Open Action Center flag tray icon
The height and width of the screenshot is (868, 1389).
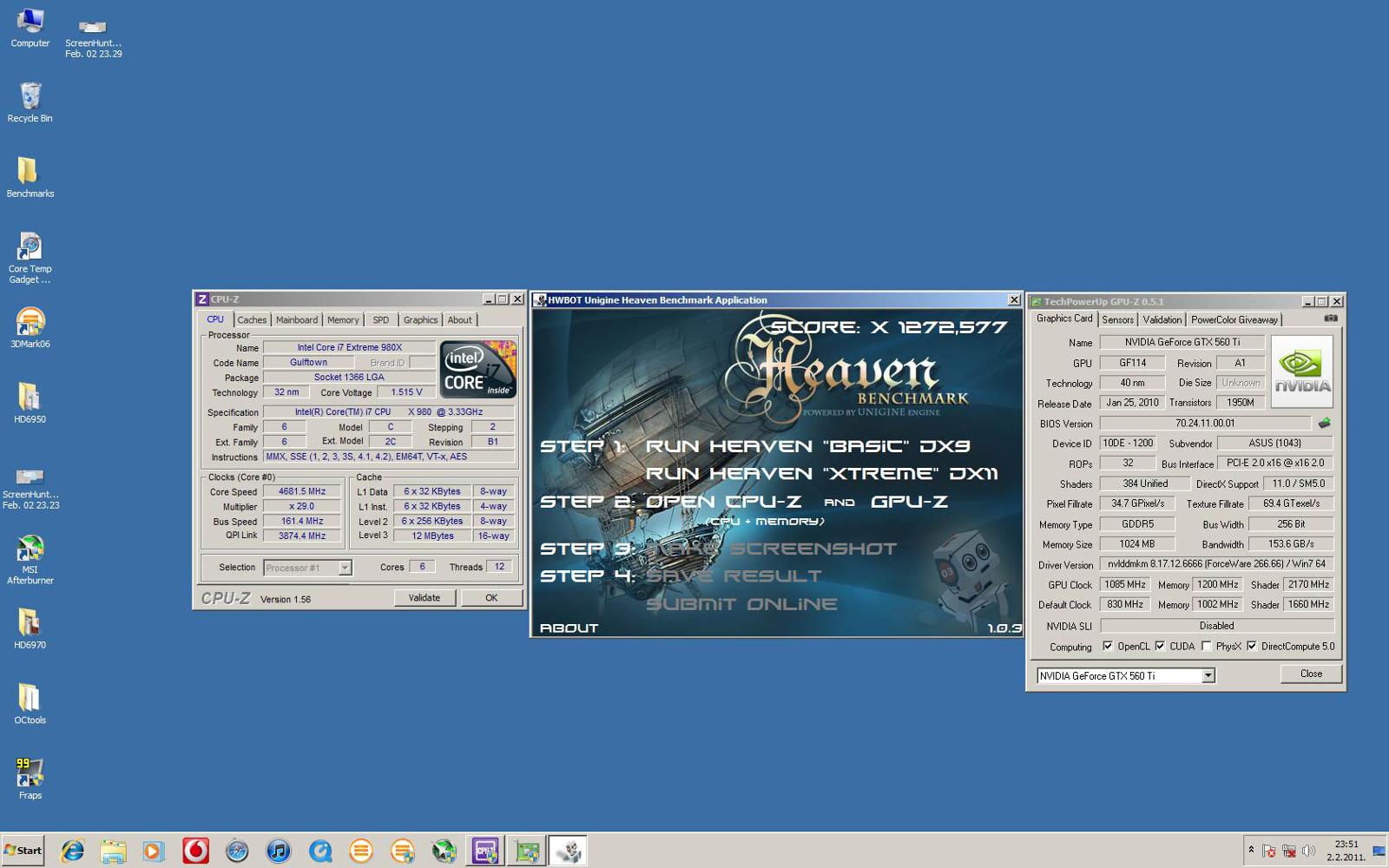pyautogui.click(x=1269, y=851)
